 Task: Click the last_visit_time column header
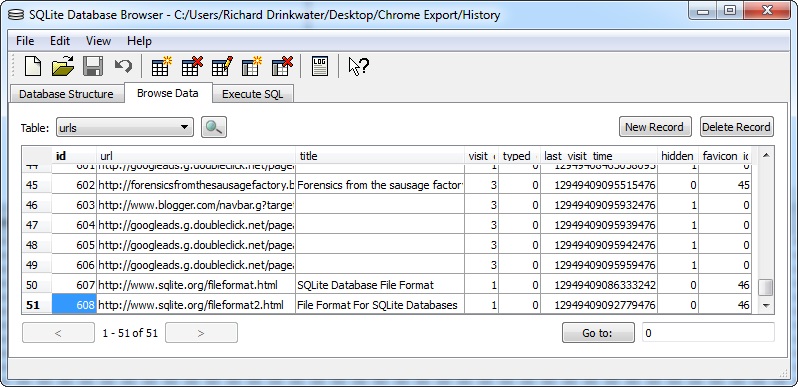pyautogui.click(x=598, y=156)
